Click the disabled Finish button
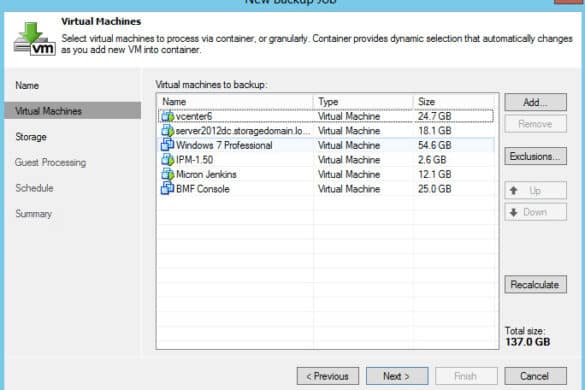585x390 pixels. click(x=466, y=376)
